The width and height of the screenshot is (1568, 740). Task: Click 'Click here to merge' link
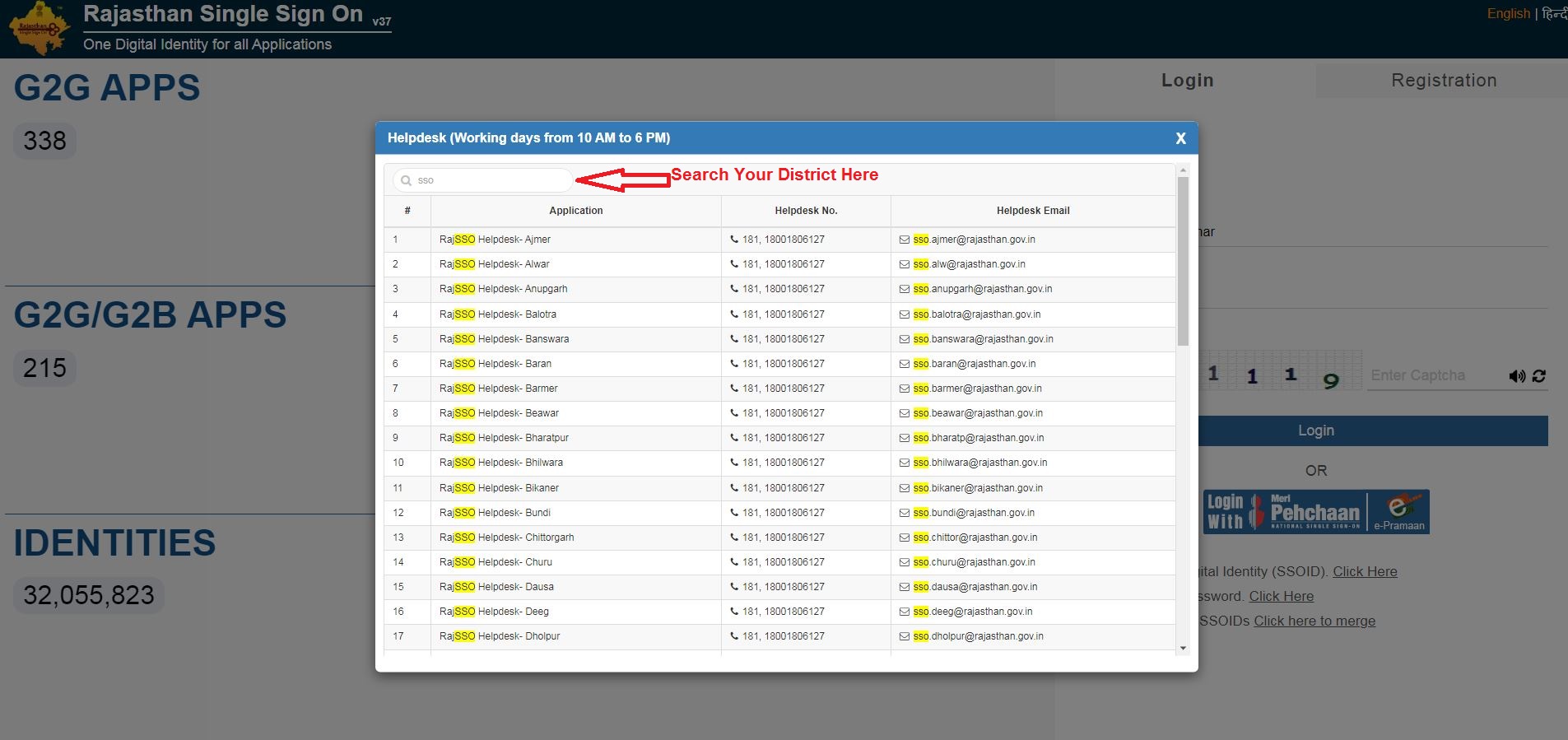[x=1314, y=621]
